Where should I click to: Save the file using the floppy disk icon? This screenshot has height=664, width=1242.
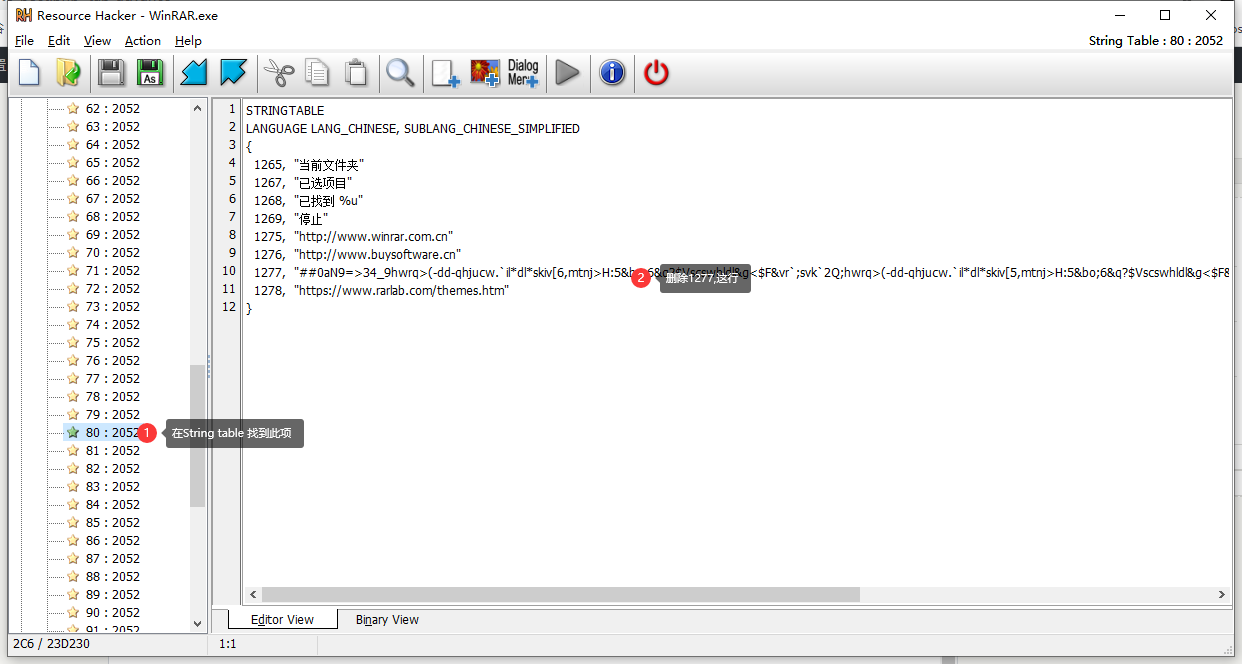coord(110,72)
